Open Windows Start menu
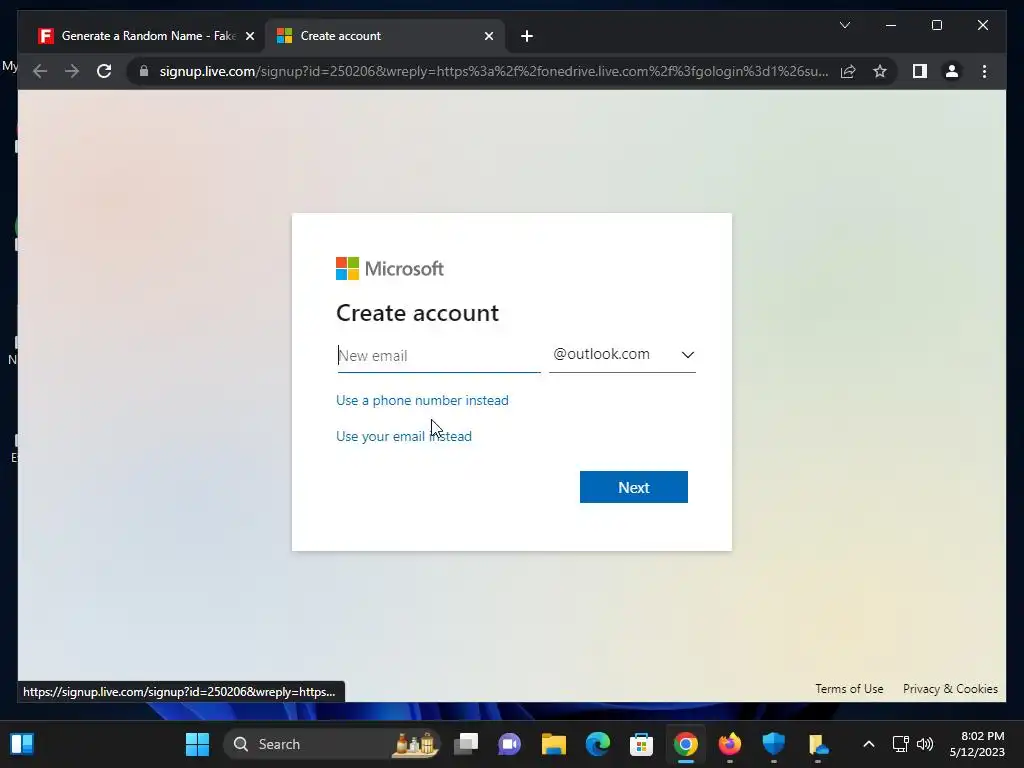 coord(197,744)
